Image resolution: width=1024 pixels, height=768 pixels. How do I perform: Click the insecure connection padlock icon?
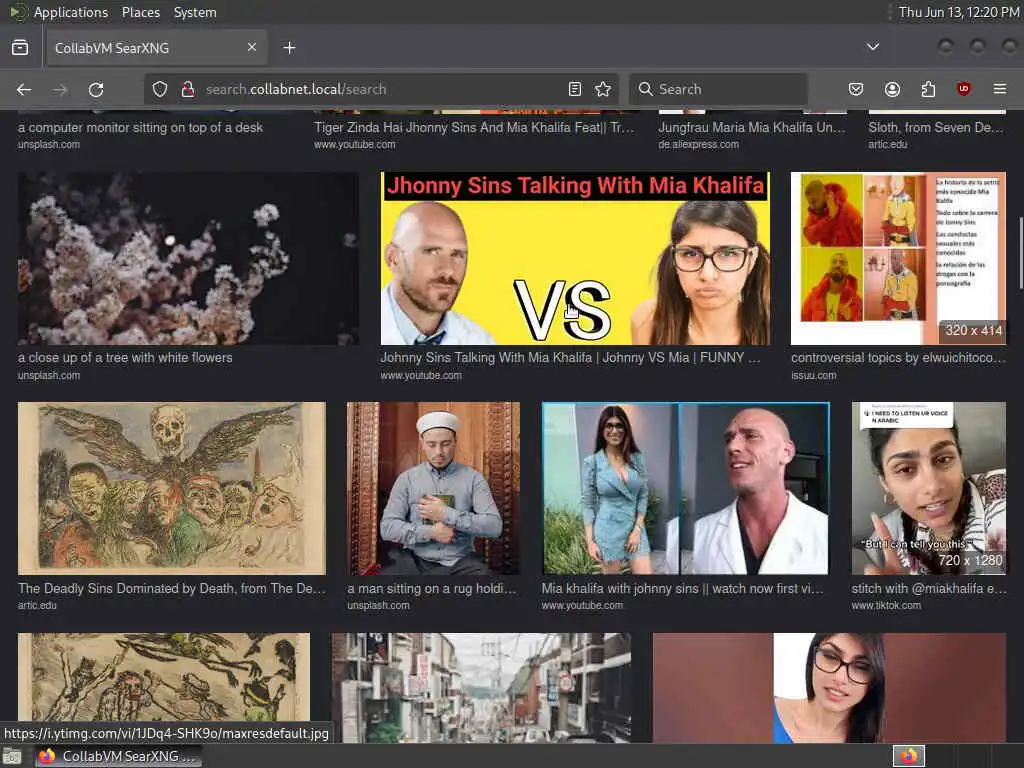pos(187,89)
